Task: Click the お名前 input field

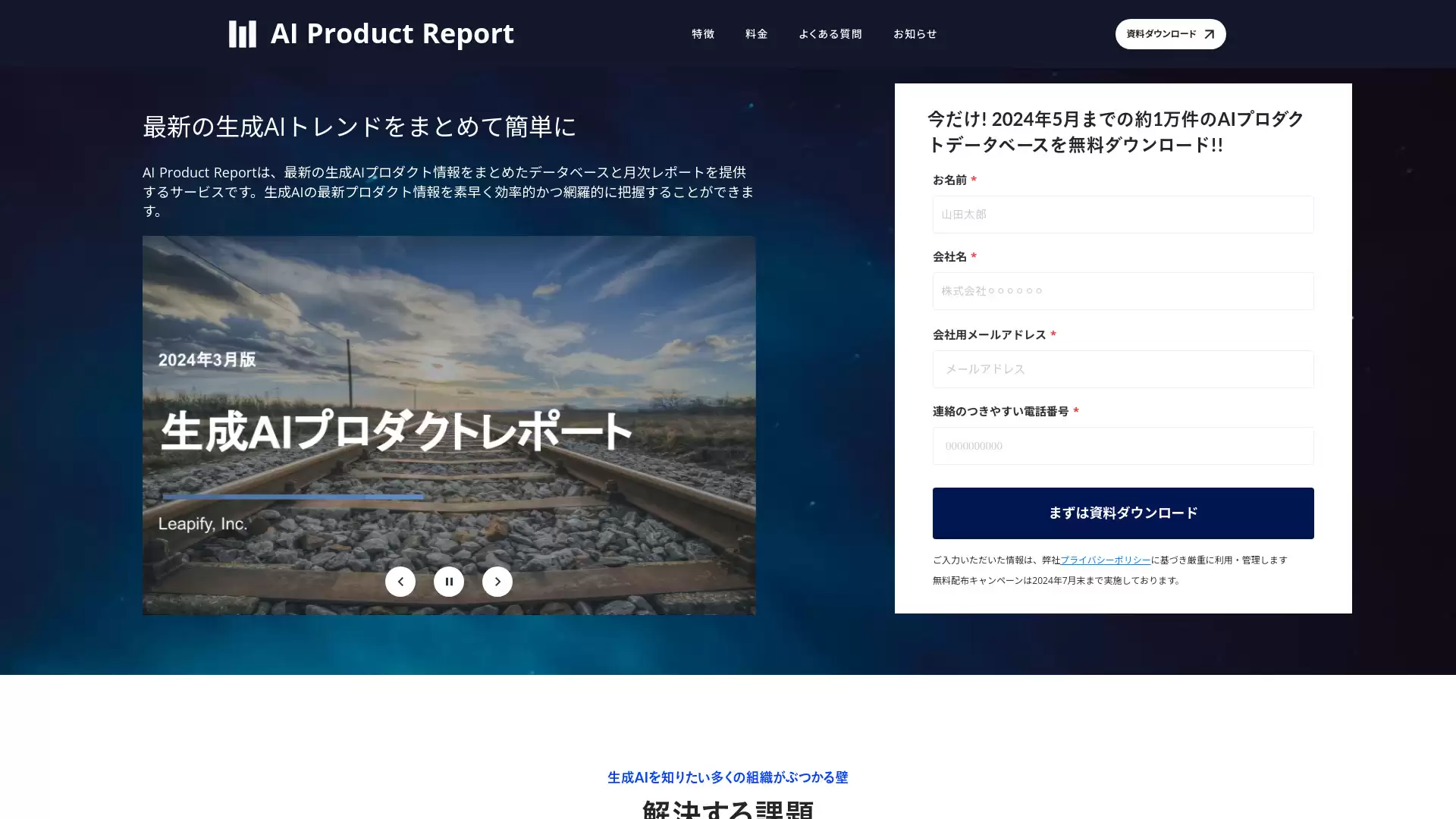Action: (1122, 215)
